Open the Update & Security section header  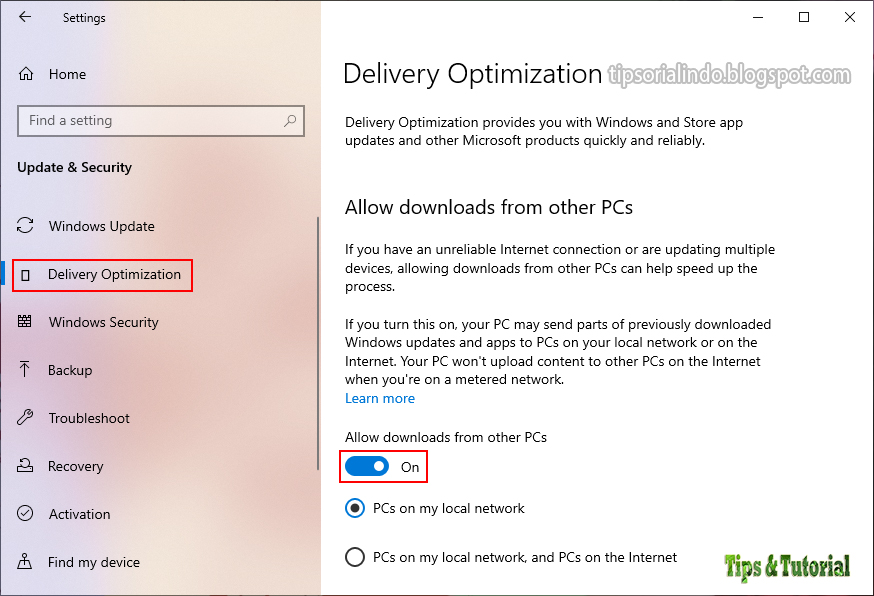click(x=74, y=167)
